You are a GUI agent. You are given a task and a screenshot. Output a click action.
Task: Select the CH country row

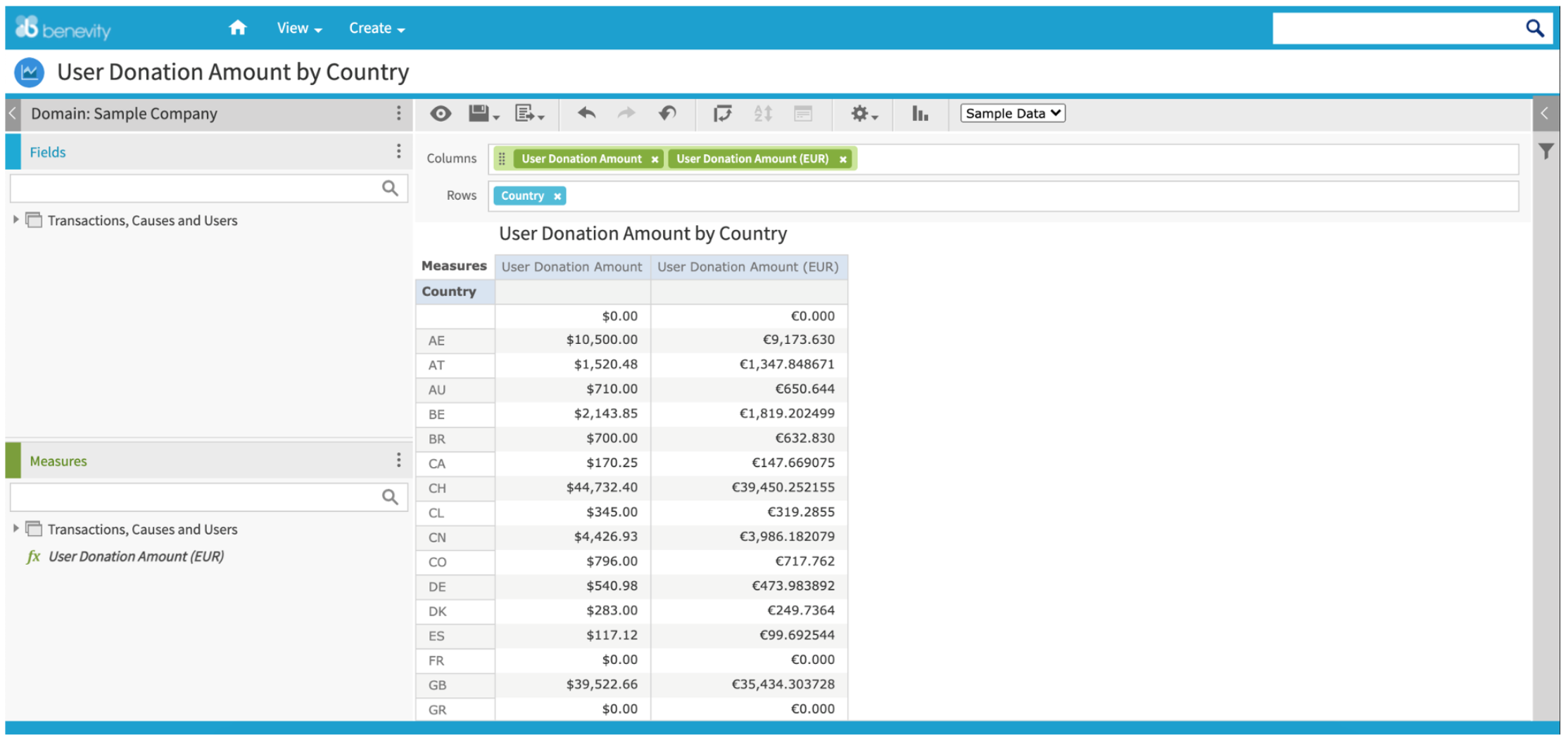(455, 488)
